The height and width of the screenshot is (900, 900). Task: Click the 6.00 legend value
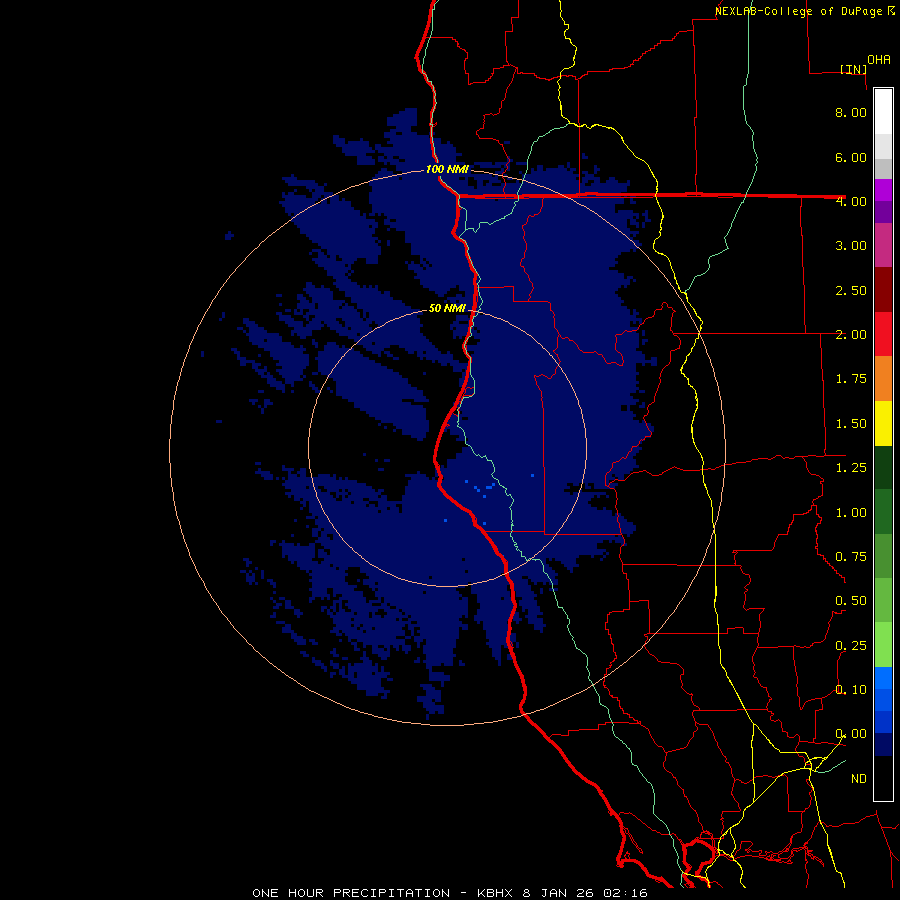[851, 157]
